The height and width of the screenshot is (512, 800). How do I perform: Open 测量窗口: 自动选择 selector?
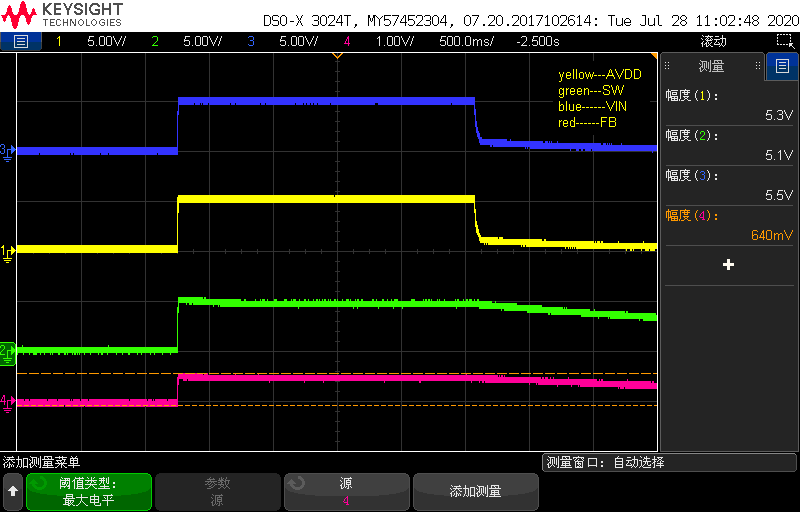pyautogui.click(x=669, y=463)
